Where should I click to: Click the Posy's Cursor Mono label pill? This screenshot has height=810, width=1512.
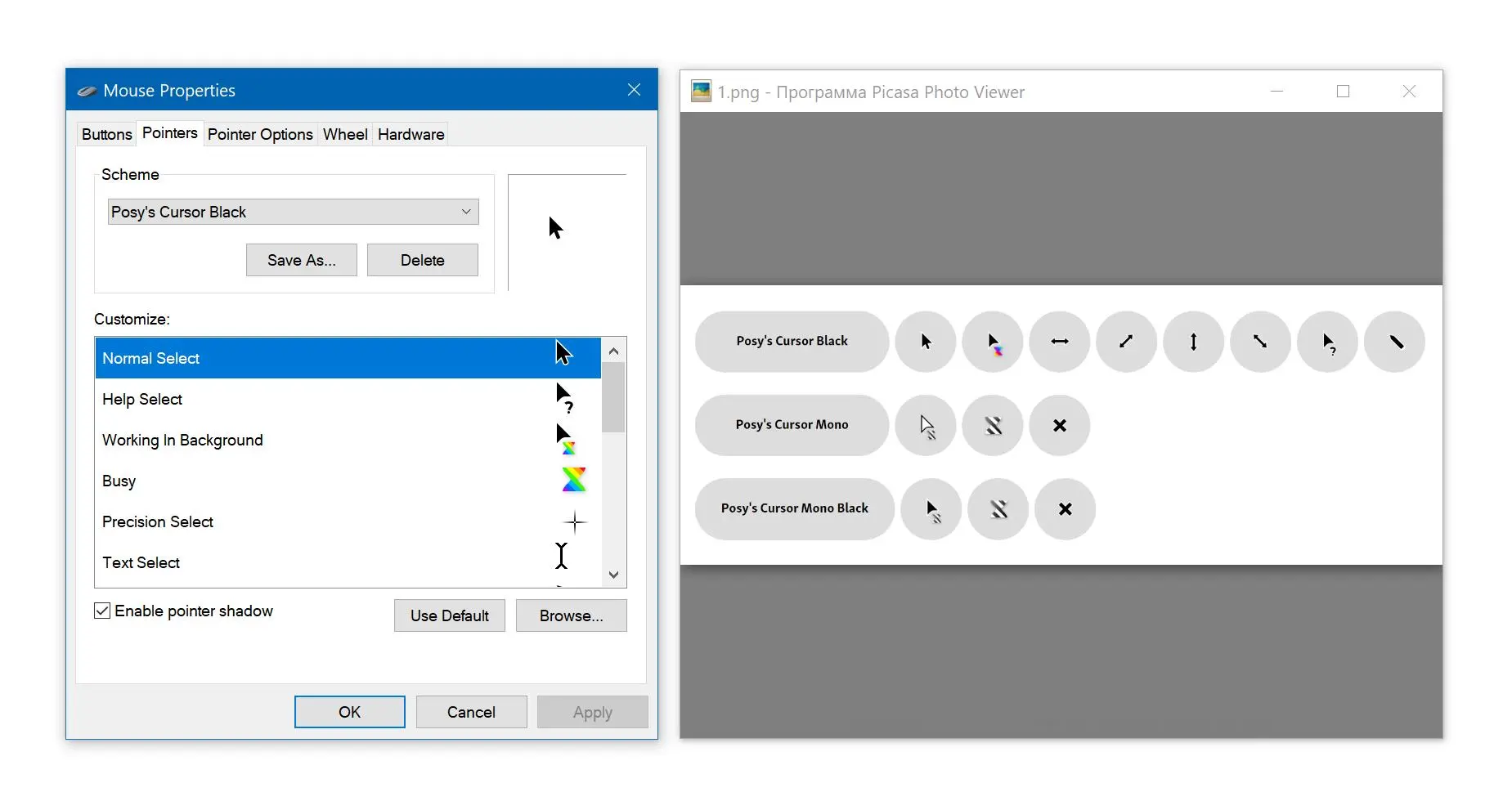[792, 425]
